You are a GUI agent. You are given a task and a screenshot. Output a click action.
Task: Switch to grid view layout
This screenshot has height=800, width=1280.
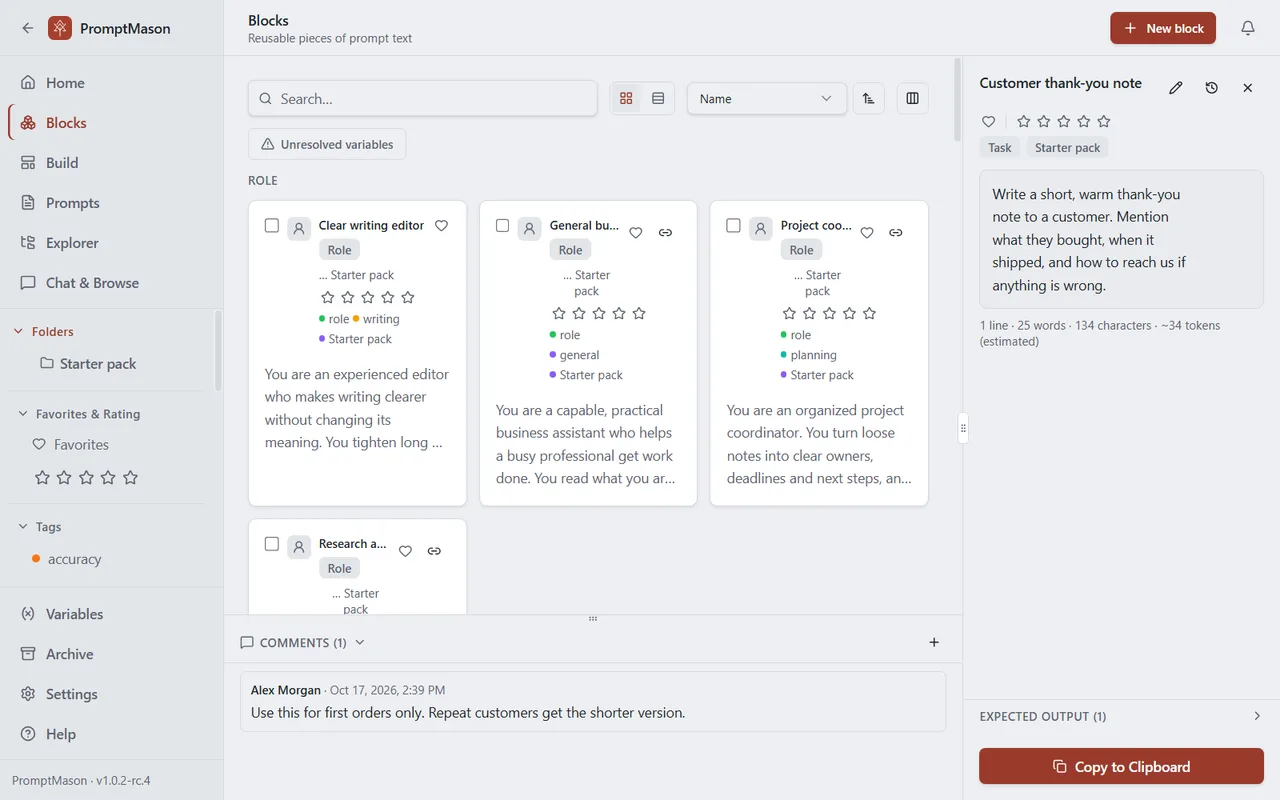(x=627, y=98)
